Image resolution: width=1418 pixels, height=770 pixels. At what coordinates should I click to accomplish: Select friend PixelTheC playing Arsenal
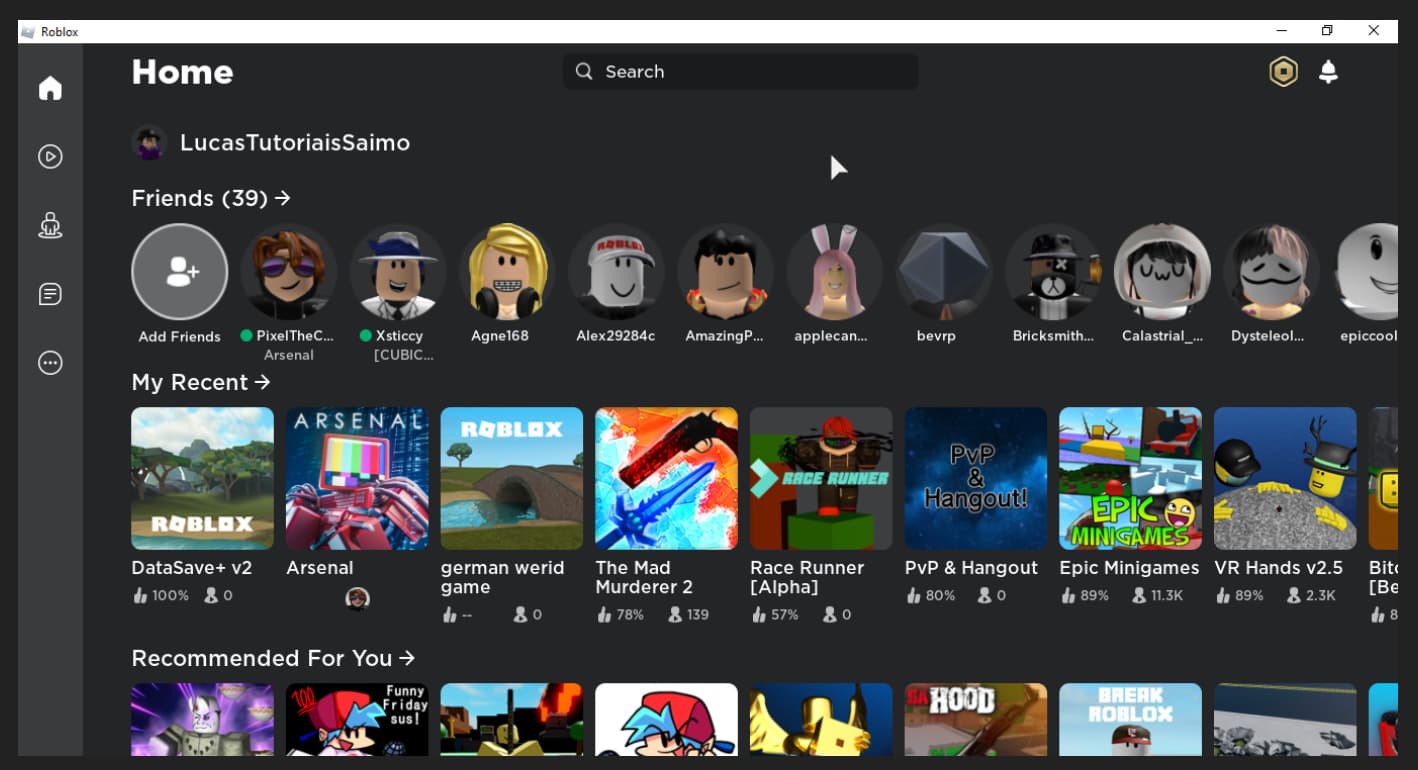(x=288, y=271)
